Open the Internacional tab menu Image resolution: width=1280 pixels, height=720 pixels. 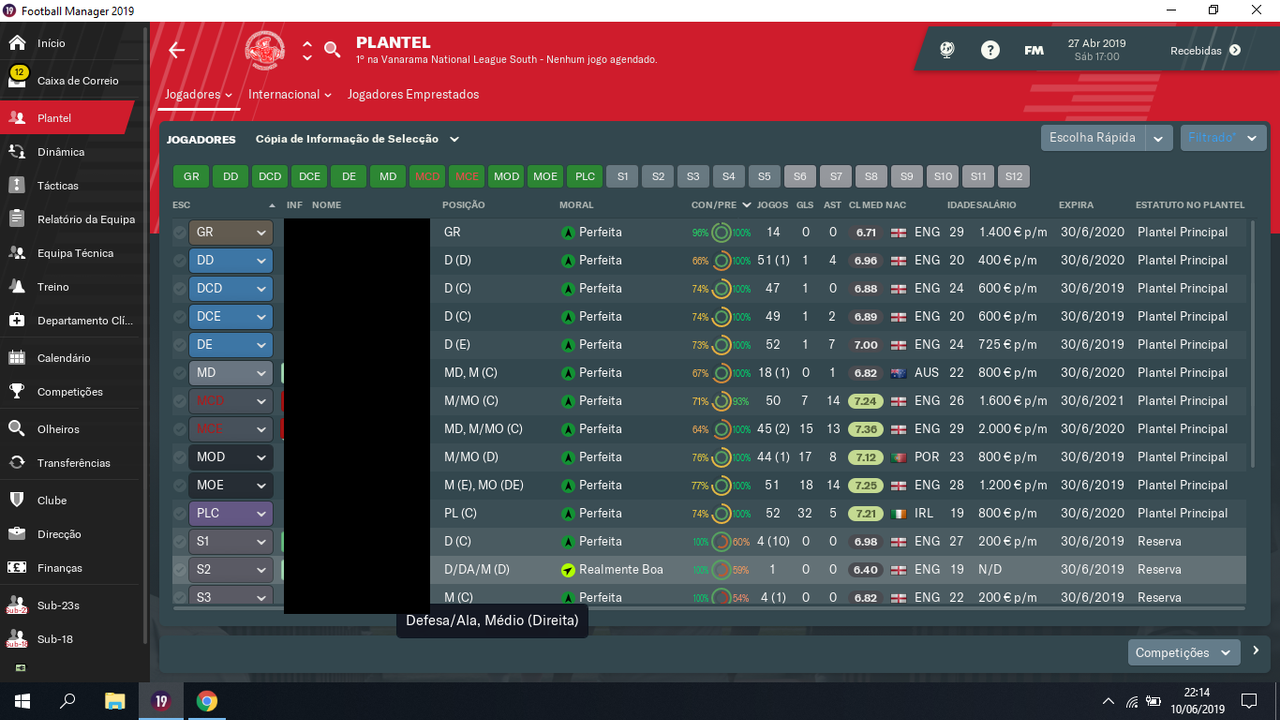click(290, 95)
